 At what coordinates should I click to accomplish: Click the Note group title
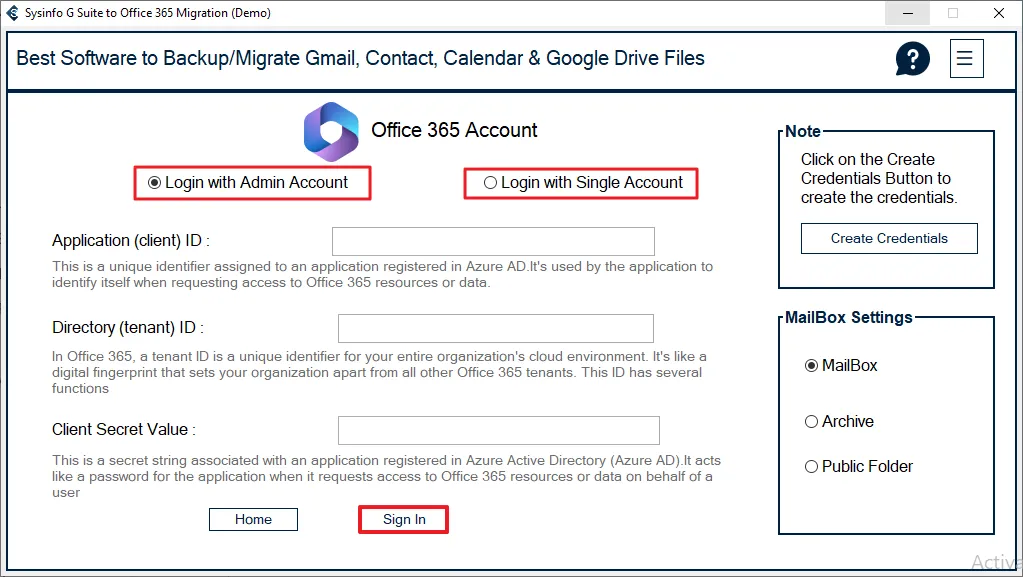click(x=803, y=132)
